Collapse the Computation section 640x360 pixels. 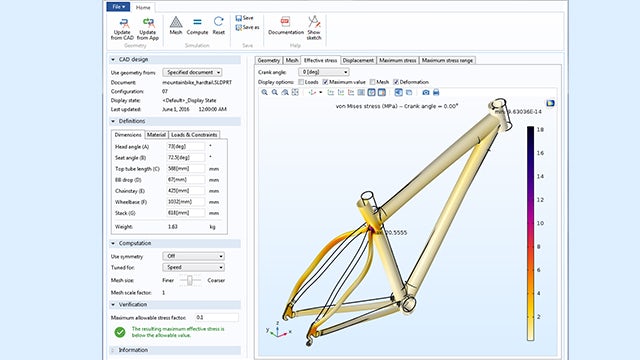click(x=113, y=243)
